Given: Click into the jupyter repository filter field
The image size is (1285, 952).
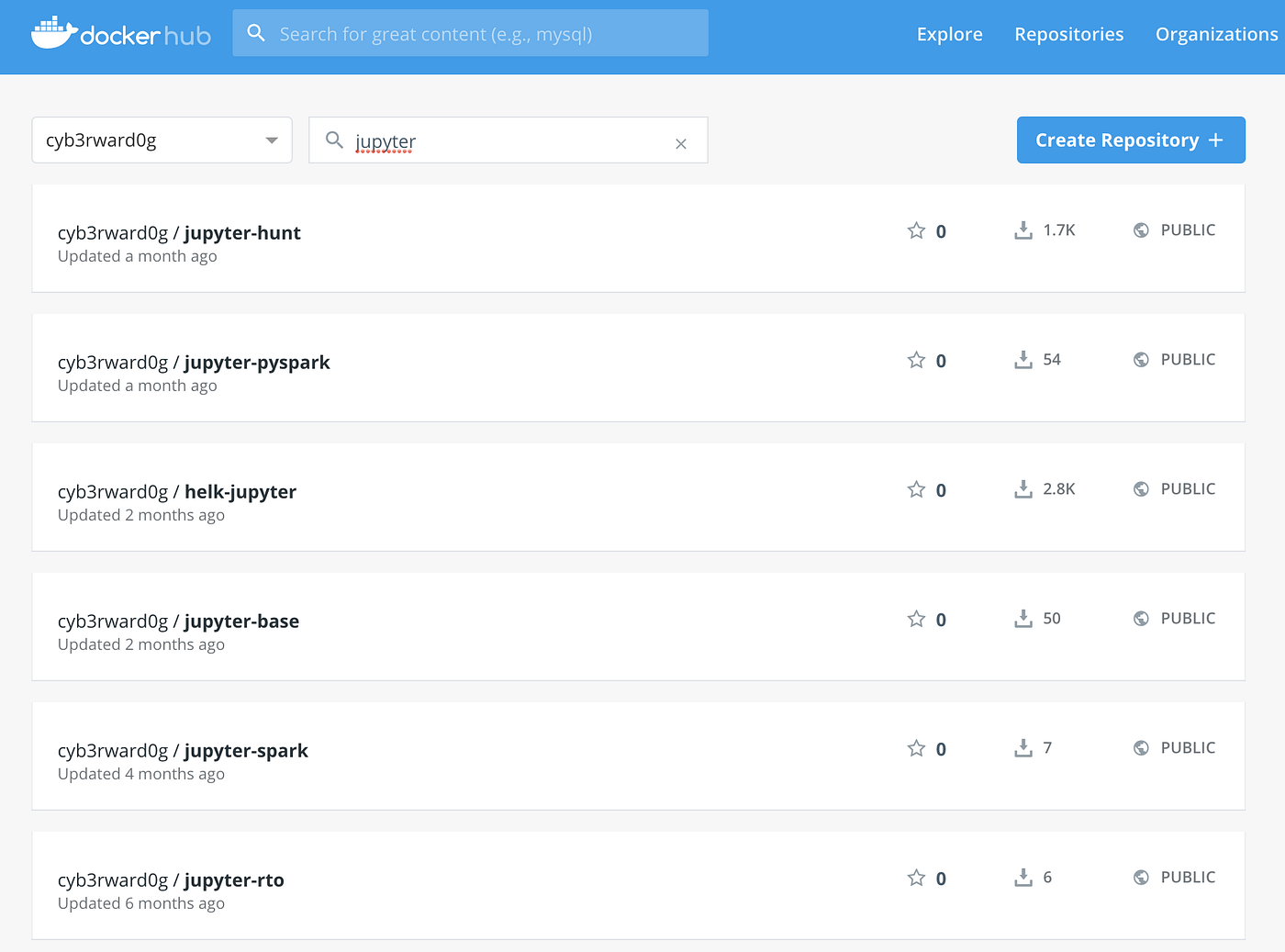Looking at the screenshot, I should [x=508, y=140].
